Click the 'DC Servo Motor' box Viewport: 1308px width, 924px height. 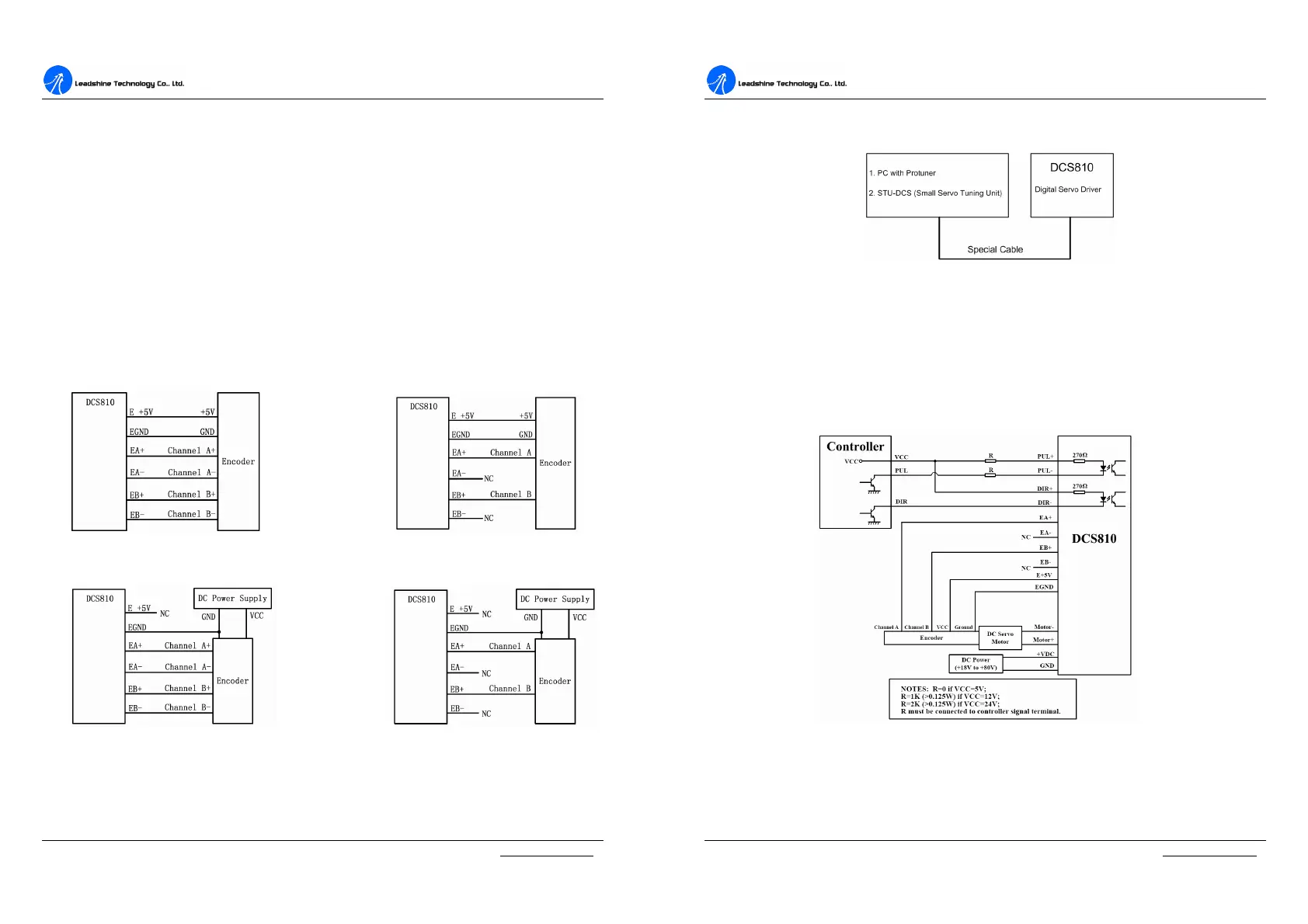(1000, 638)
